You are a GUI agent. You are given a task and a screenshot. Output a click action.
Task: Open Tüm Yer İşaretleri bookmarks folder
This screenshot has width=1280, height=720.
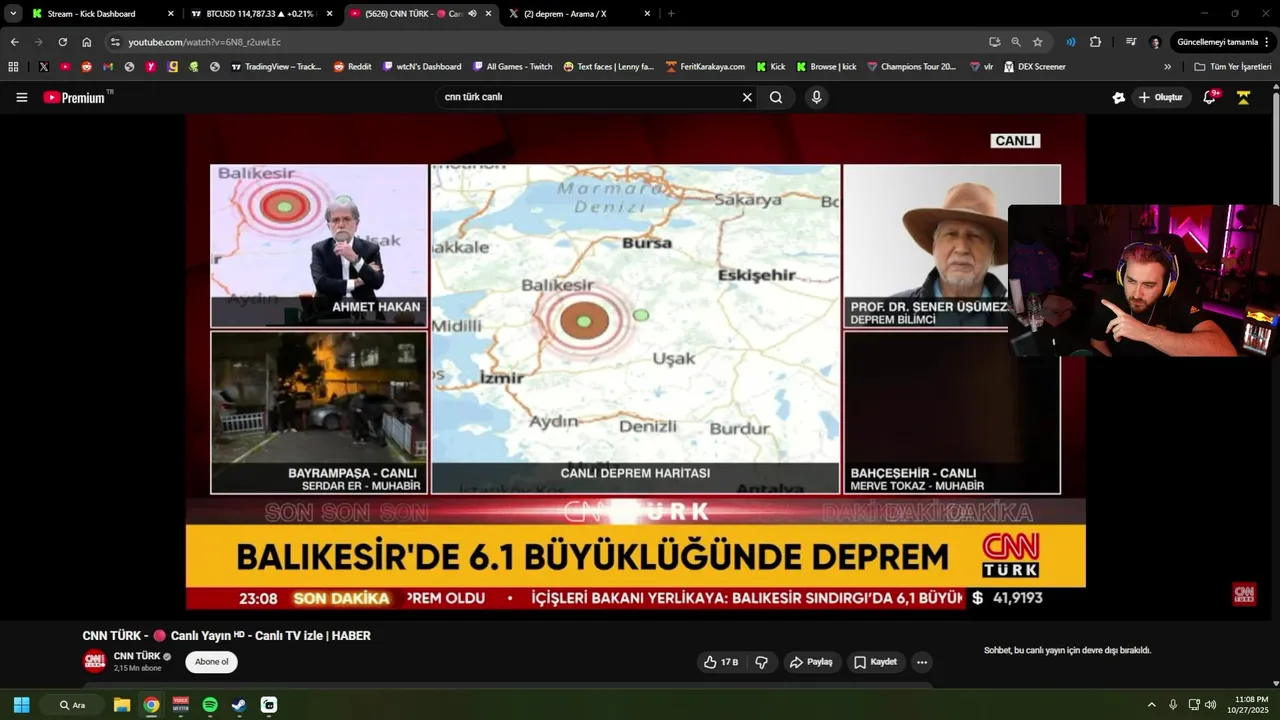(1232, 67)
